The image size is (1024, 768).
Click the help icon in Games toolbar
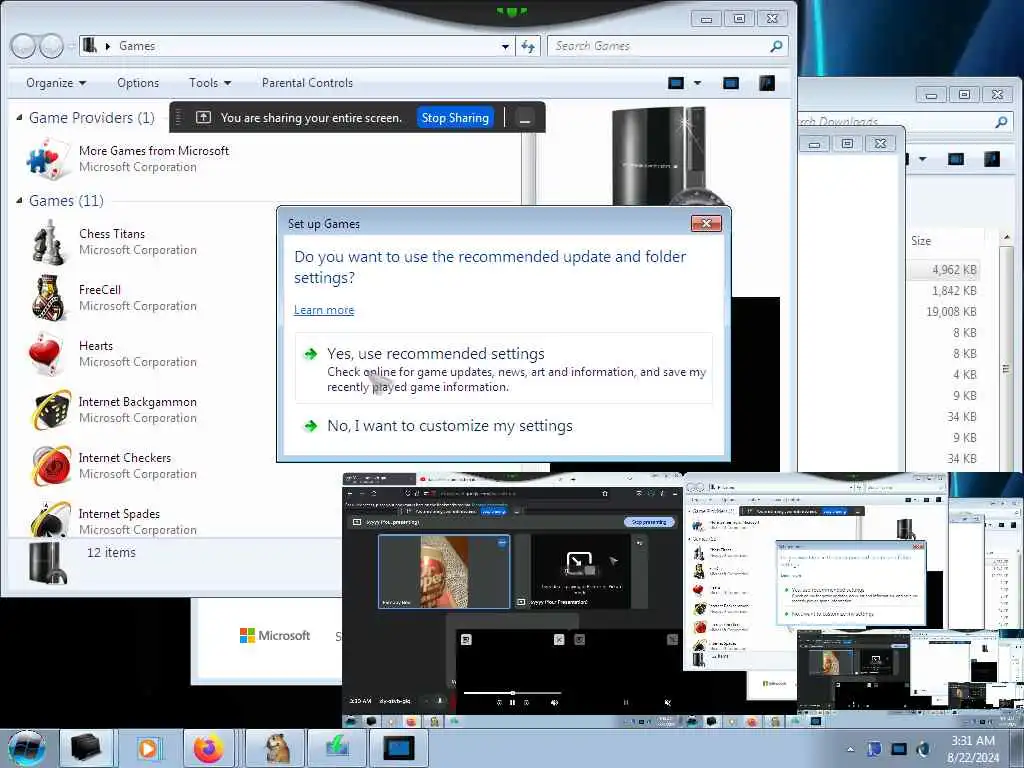coord(767,83)
